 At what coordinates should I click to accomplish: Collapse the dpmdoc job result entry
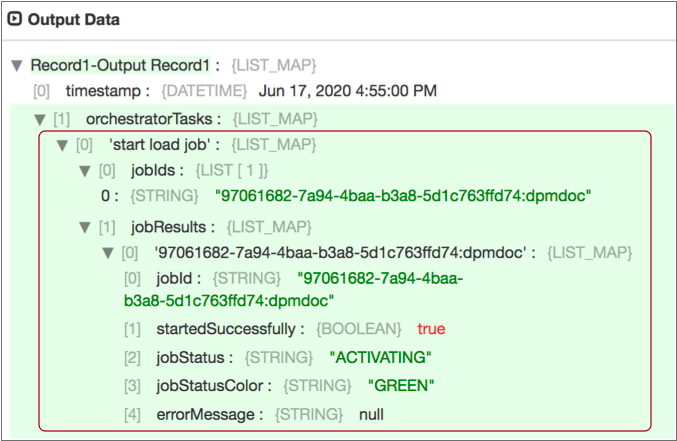pos(108,252)
